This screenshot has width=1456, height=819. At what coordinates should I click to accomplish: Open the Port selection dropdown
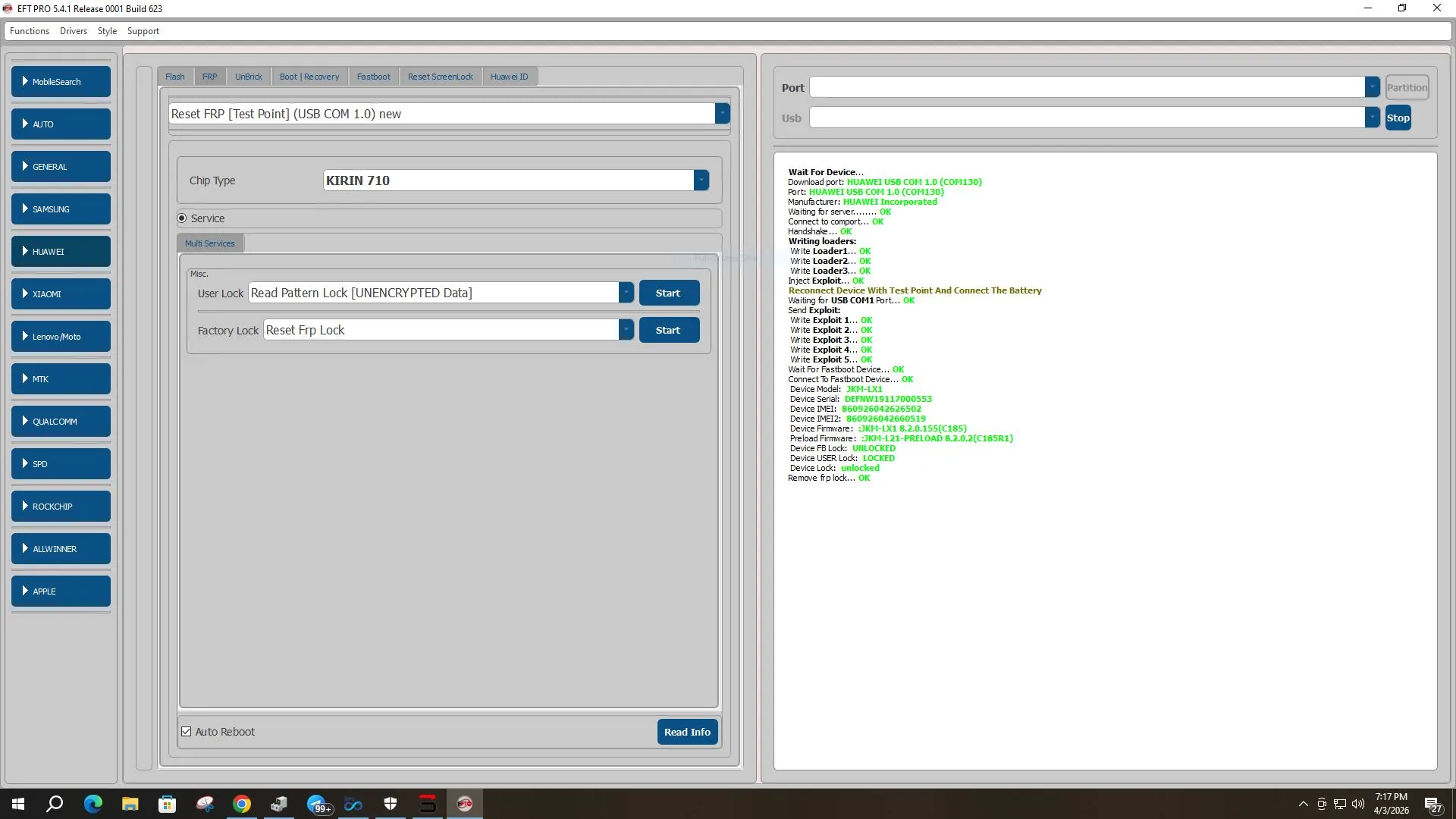(x=1372, y=87)
